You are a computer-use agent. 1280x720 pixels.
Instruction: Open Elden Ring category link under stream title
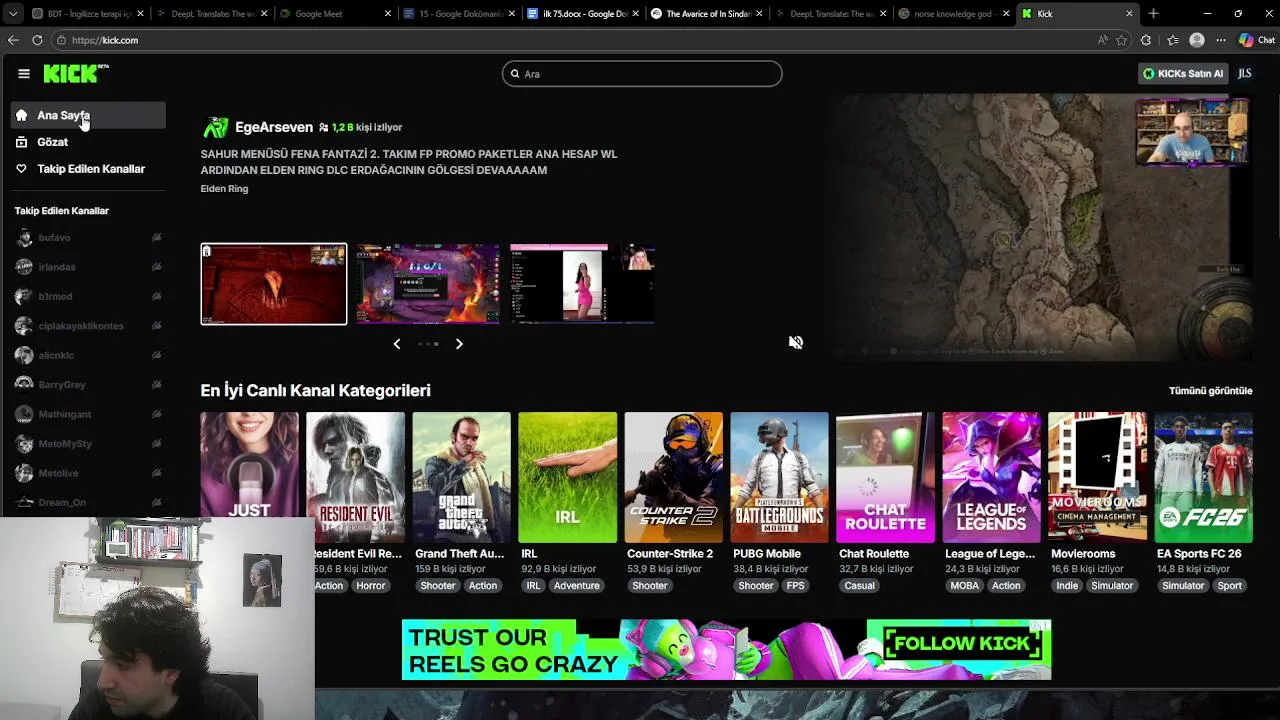coord(224,189)
